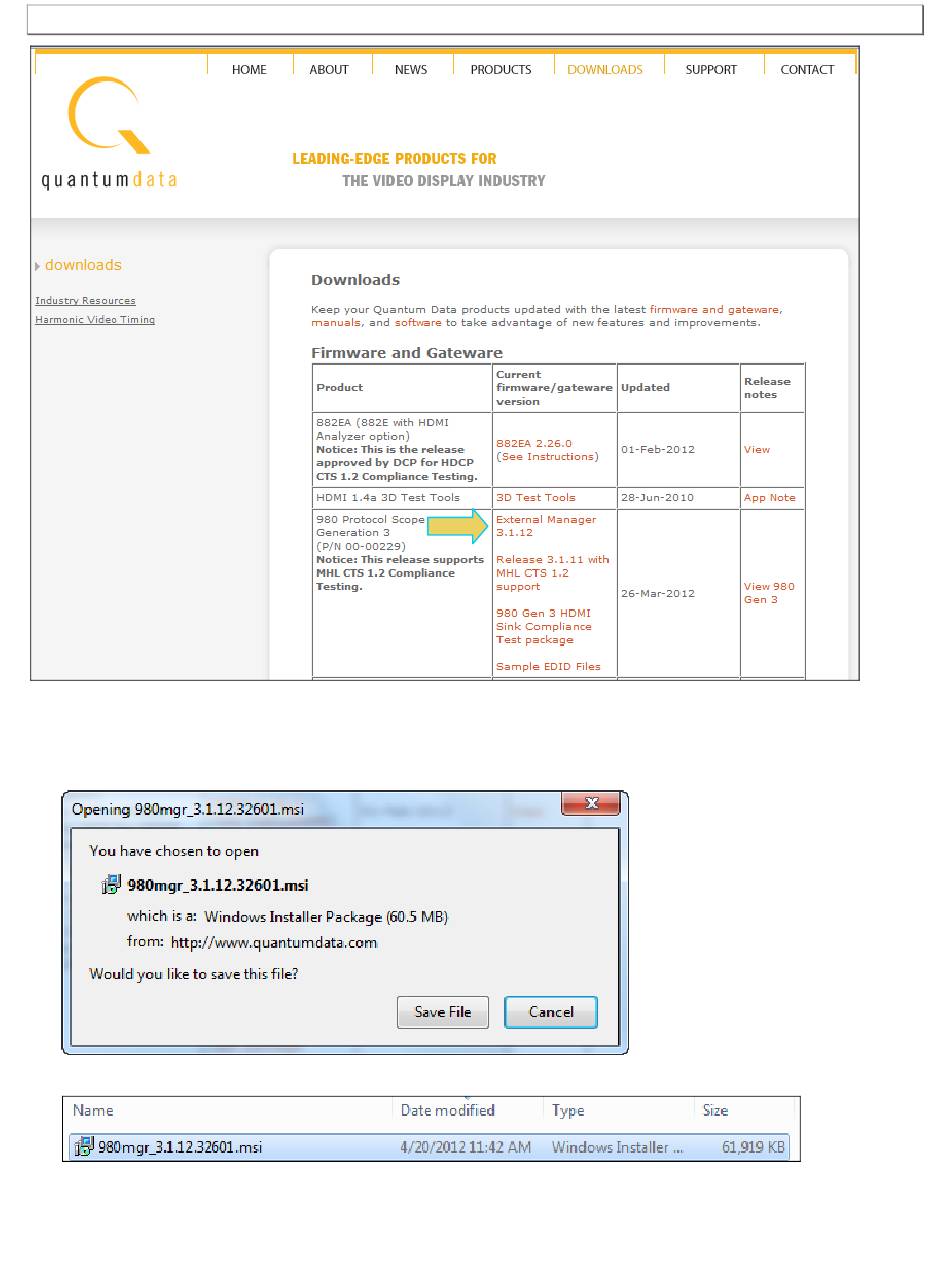Open the Industry Resources link
The width and height of the screenshot is (950, 1267).
click(85, 301)
